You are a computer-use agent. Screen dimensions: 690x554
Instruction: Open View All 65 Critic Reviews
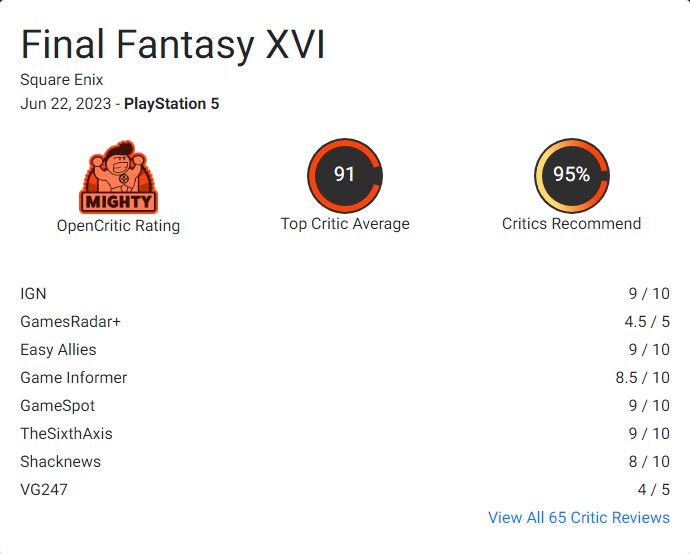tap(578, 517)
